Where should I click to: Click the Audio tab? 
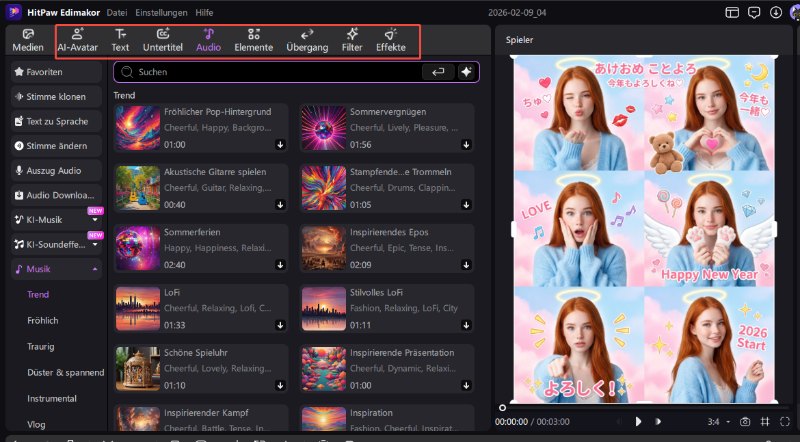[x=209, y=40]
